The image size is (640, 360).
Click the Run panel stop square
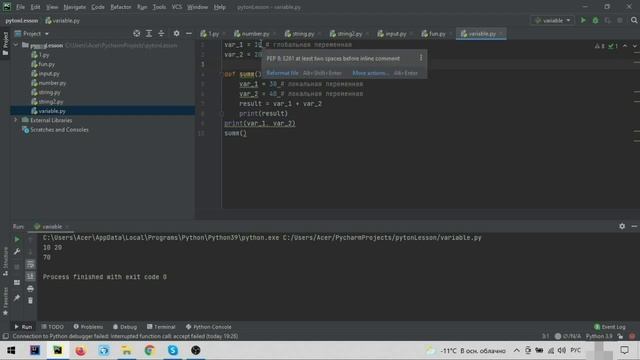[x=17, y=267]
